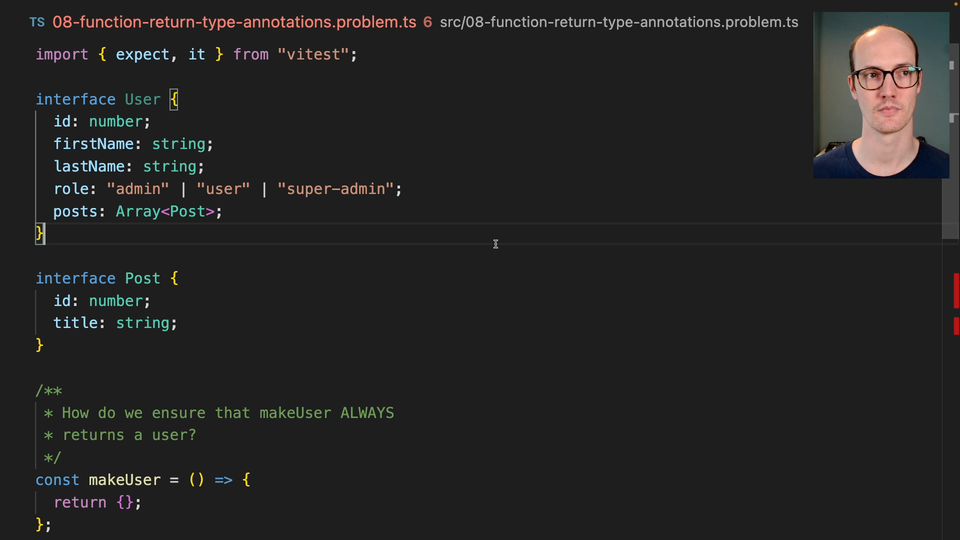This screenshot has width=960, height=540.
Task: Click the User interface name
Action: (142, 99)
